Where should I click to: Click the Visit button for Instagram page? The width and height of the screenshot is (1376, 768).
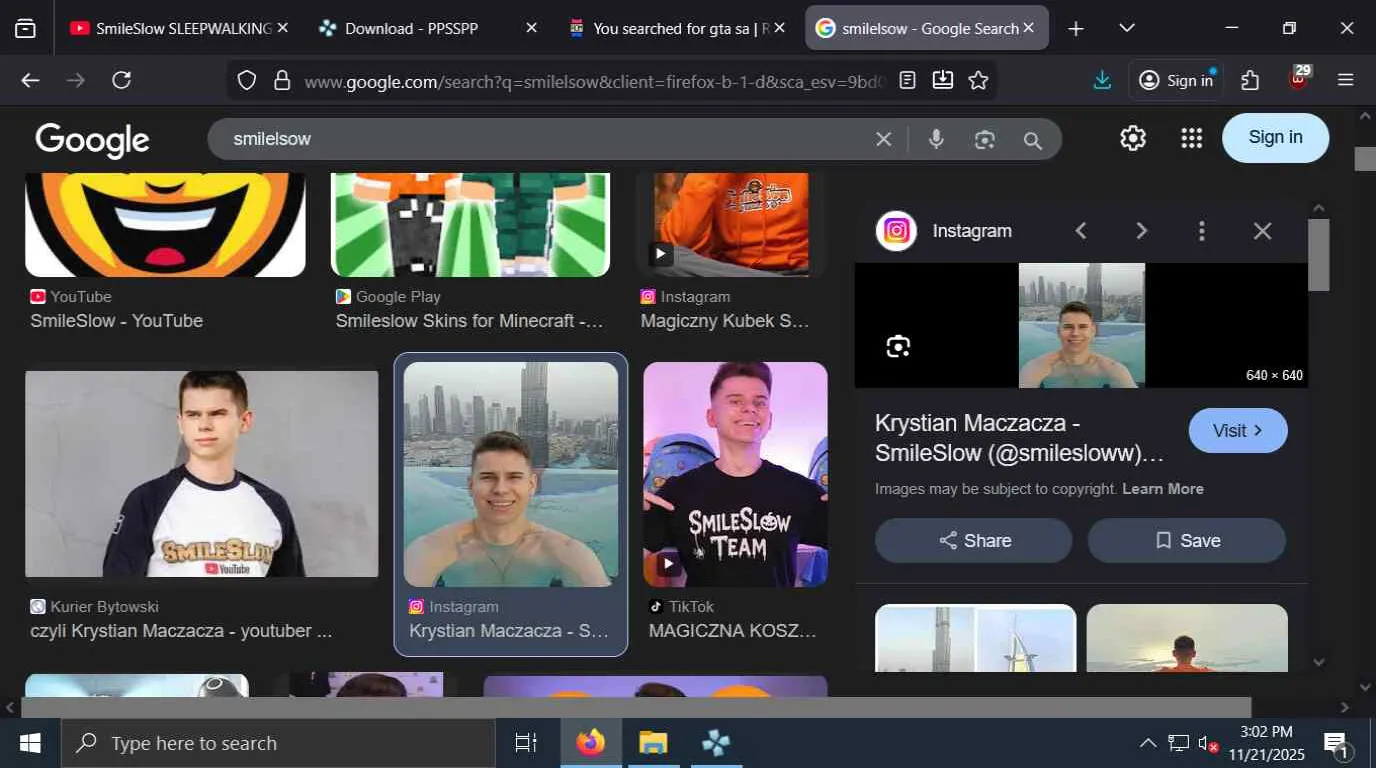coord(1238,430)
